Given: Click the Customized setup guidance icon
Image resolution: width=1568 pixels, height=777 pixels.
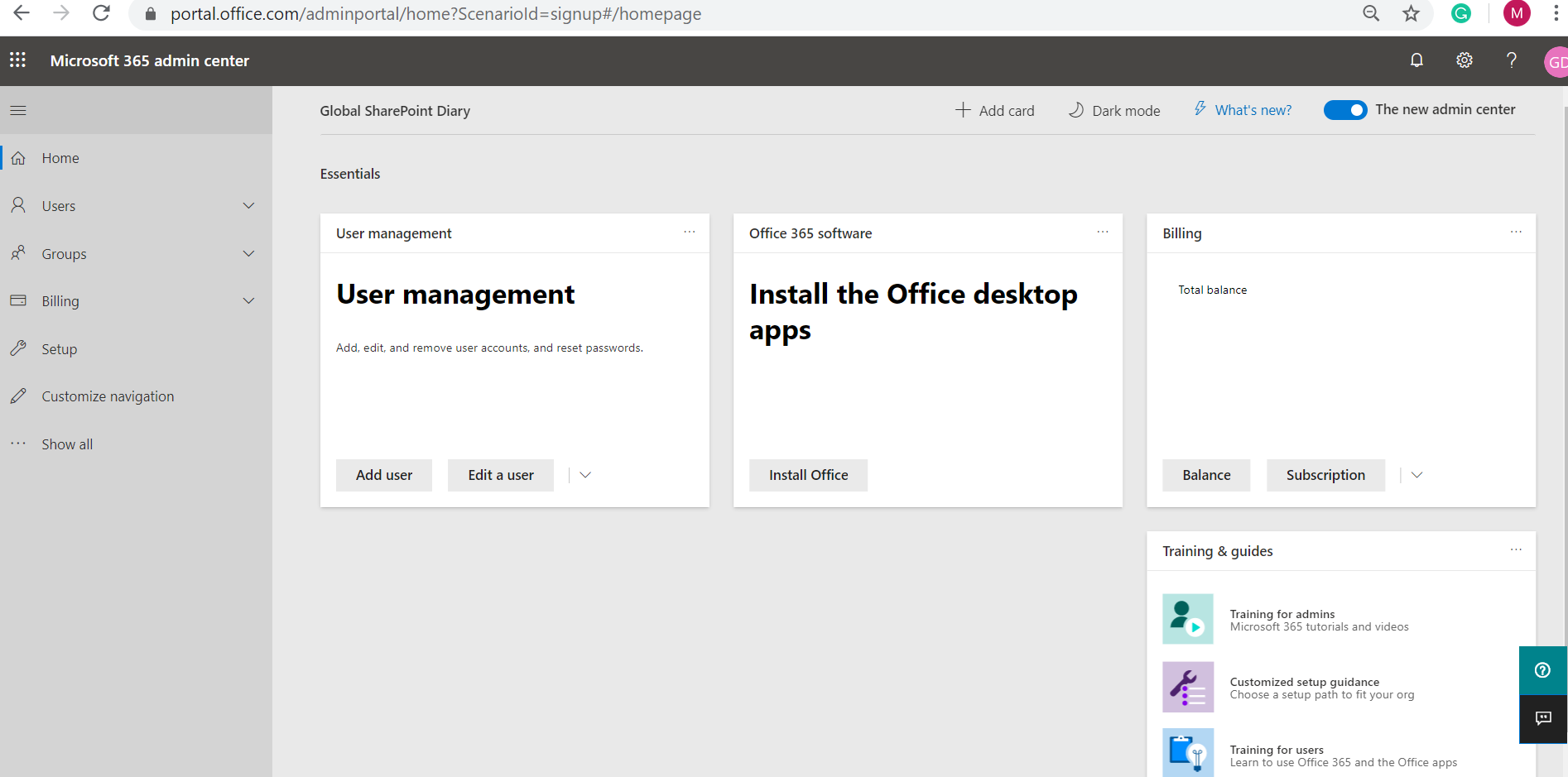Looking at the screenshot, I should click(1188, 687).
